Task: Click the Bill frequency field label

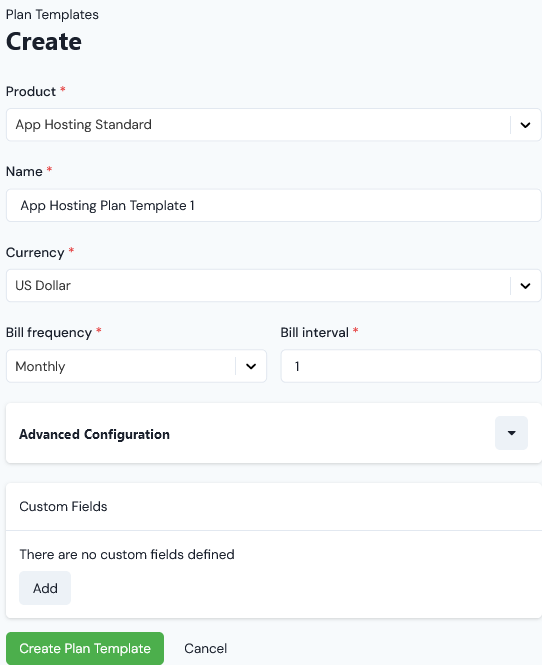Action: click(x=49, y=332)
